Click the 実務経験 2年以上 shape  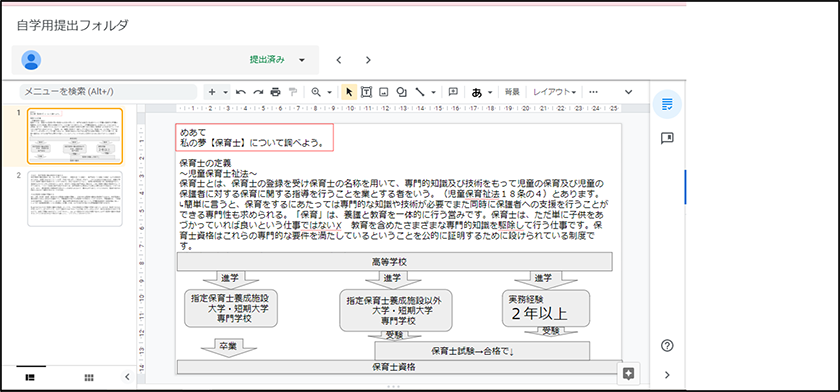click(x=546, y=308)
